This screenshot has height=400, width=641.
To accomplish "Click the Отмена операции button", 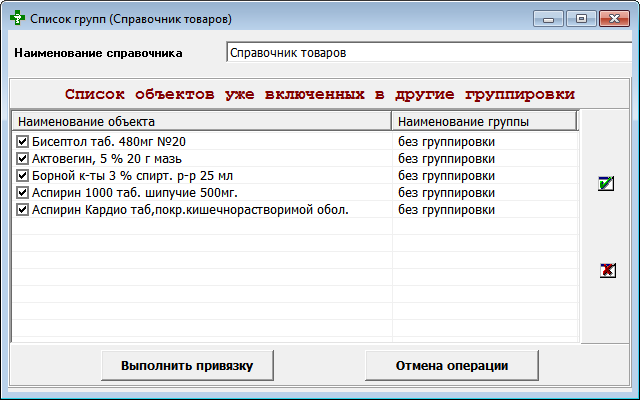I will [452, 365].
